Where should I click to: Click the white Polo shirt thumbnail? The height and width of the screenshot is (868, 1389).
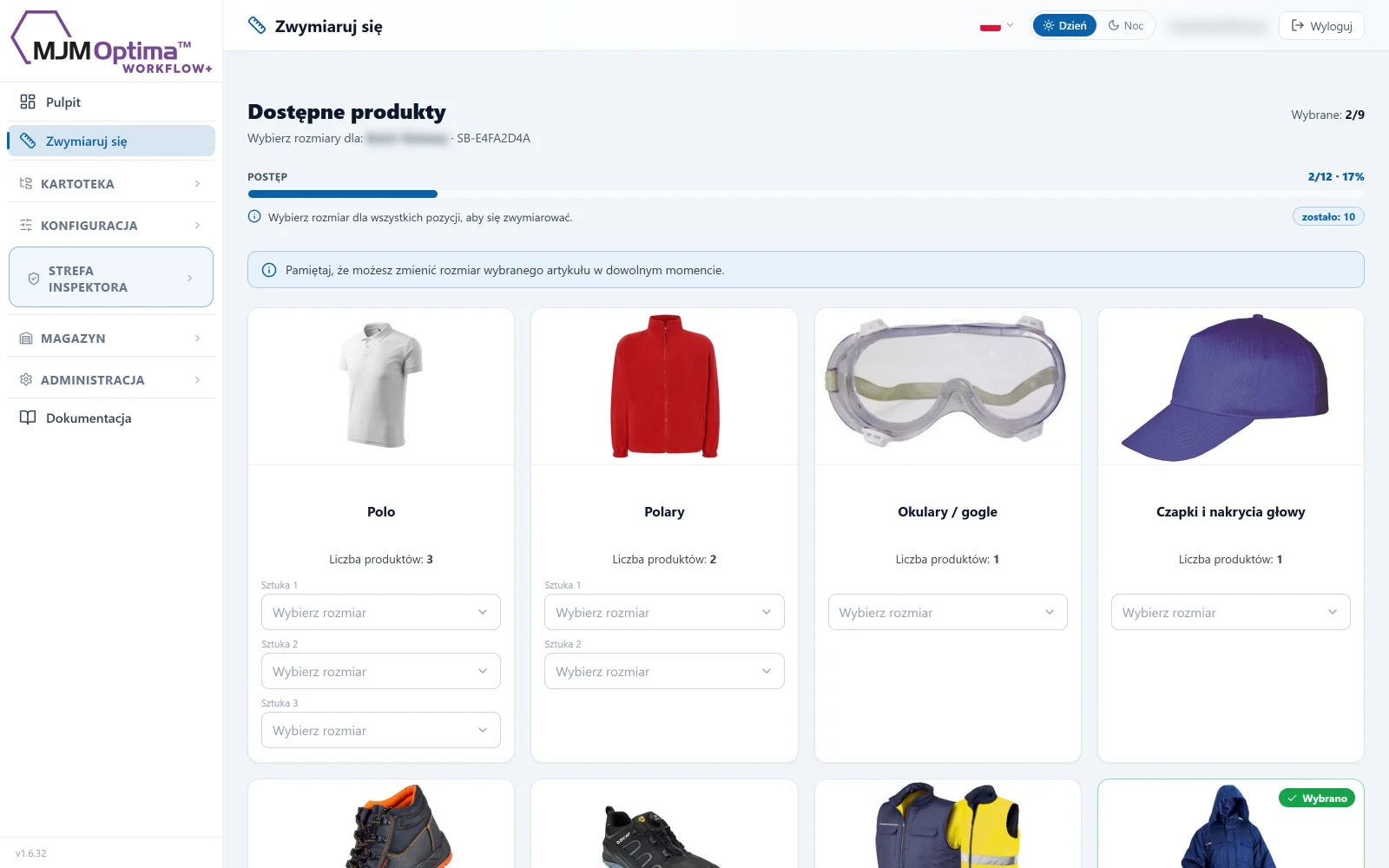pos(381,385)
